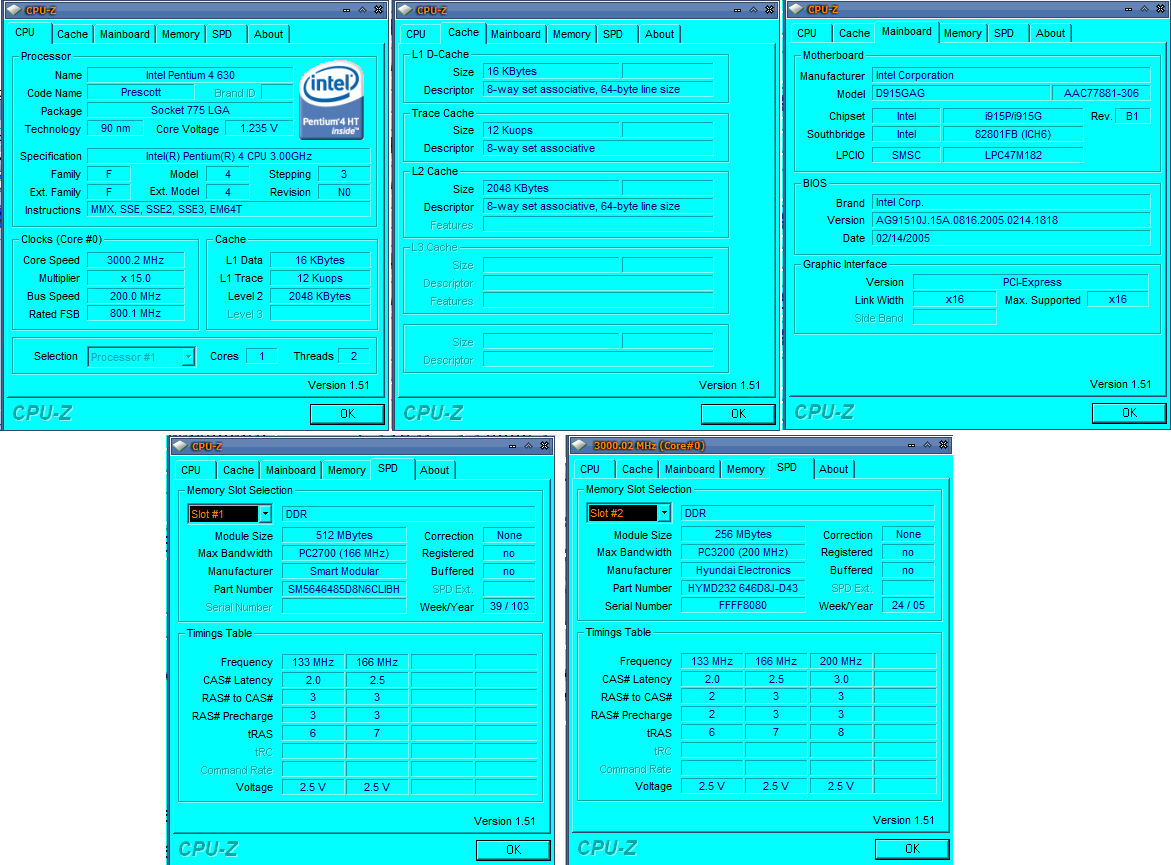Click the L2 Cache size '2048 KBytes' in Cache window
This screenshot has width=1171, height=865.
pos(551,189)
